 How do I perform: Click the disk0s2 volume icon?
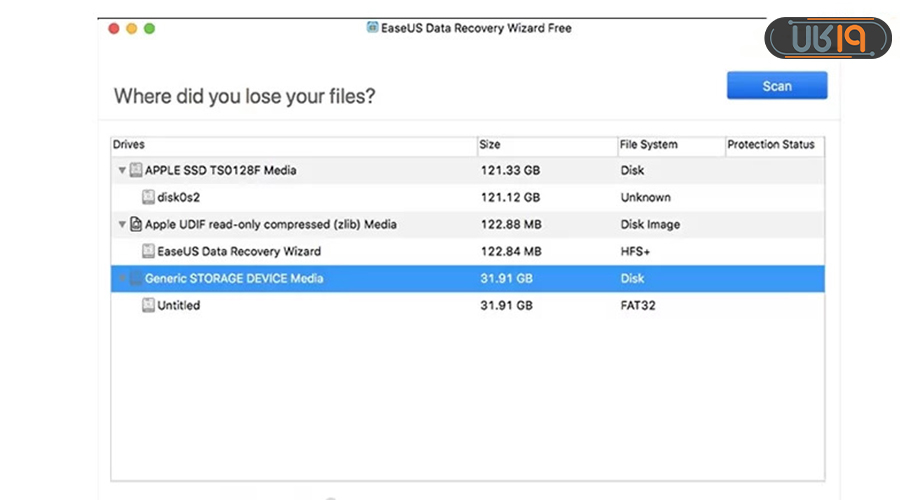click(149, 198)
